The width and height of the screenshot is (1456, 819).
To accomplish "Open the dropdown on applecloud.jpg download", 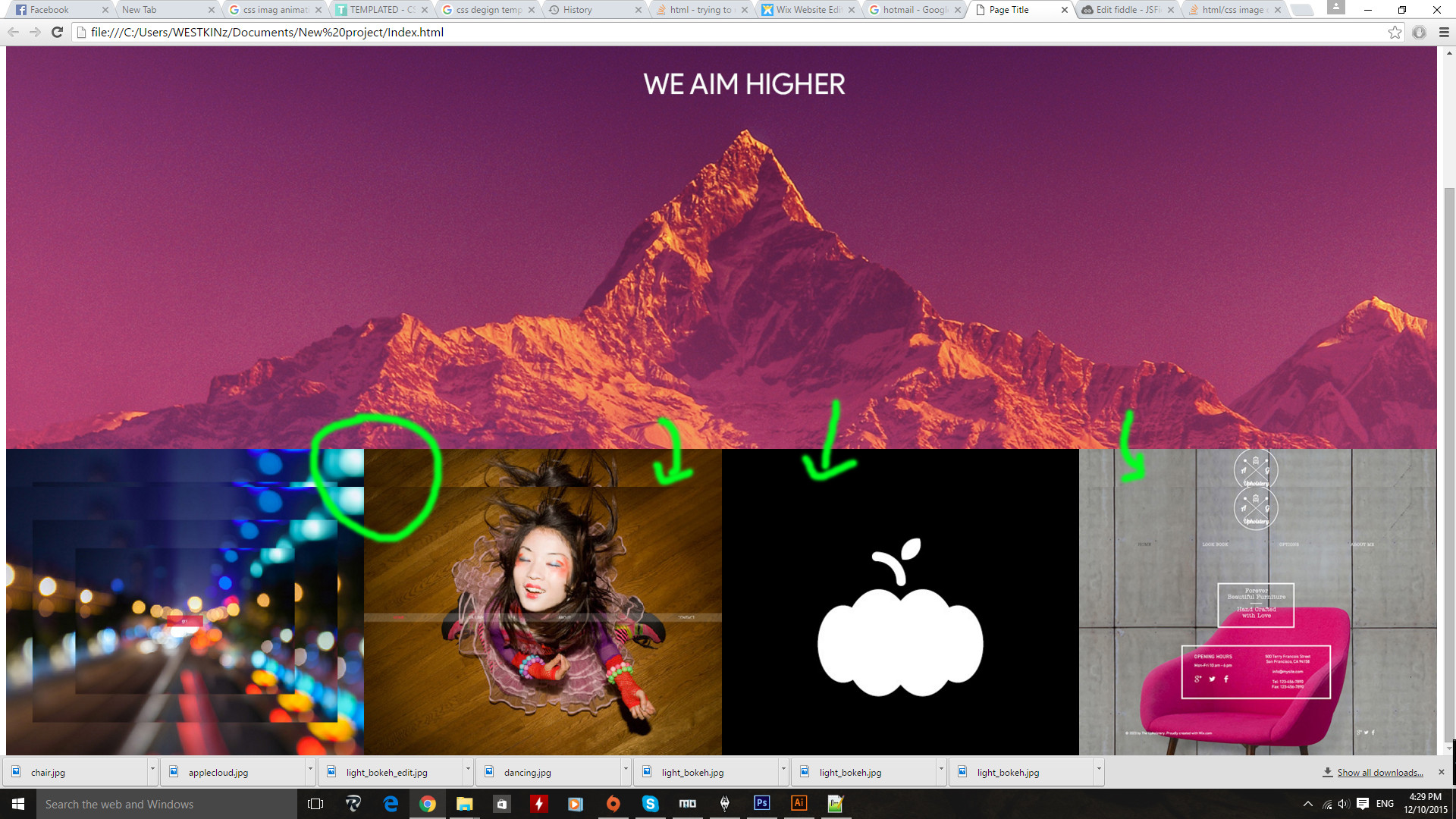I will (309, 772).
